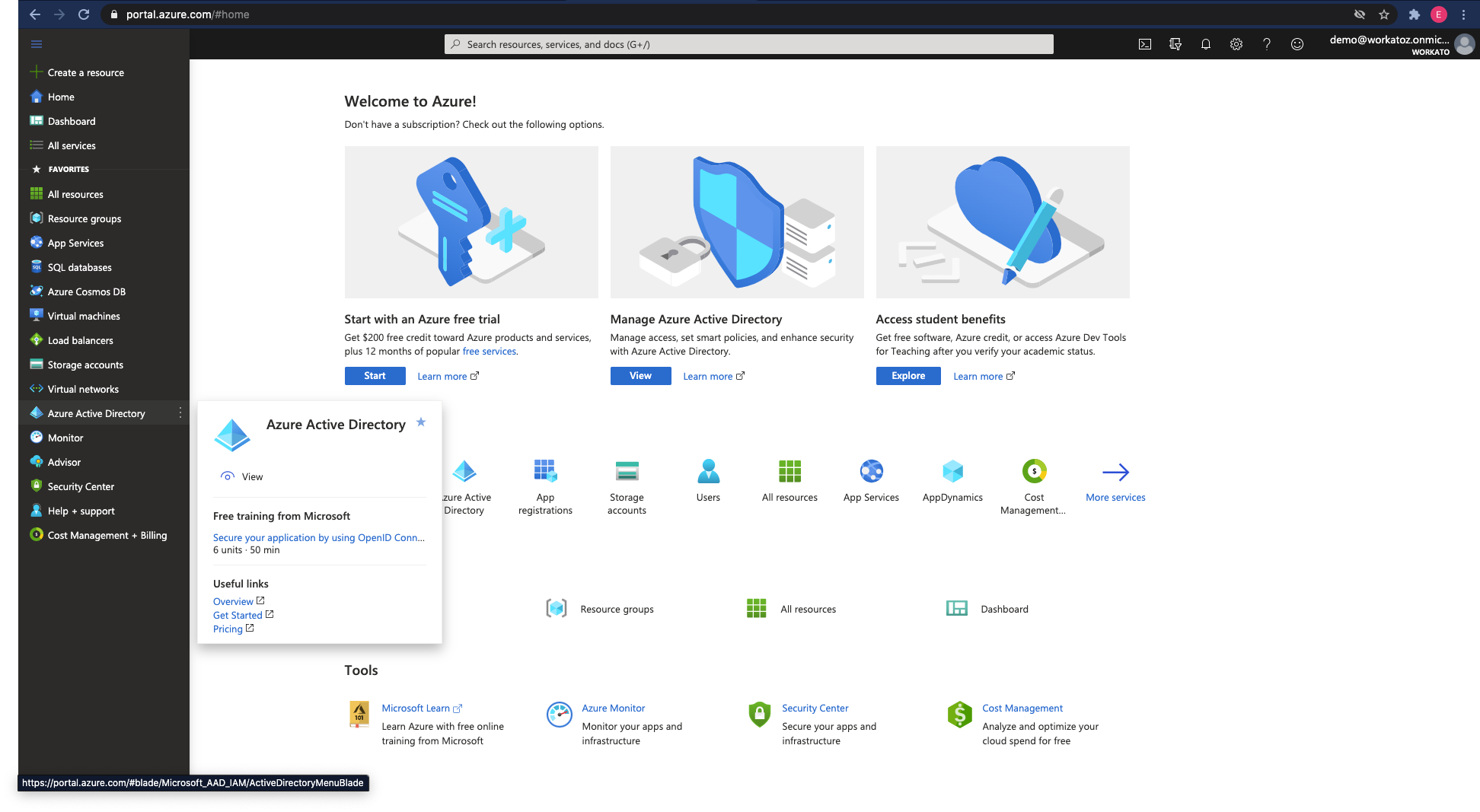Open App registrations service icon

point(545,473)
